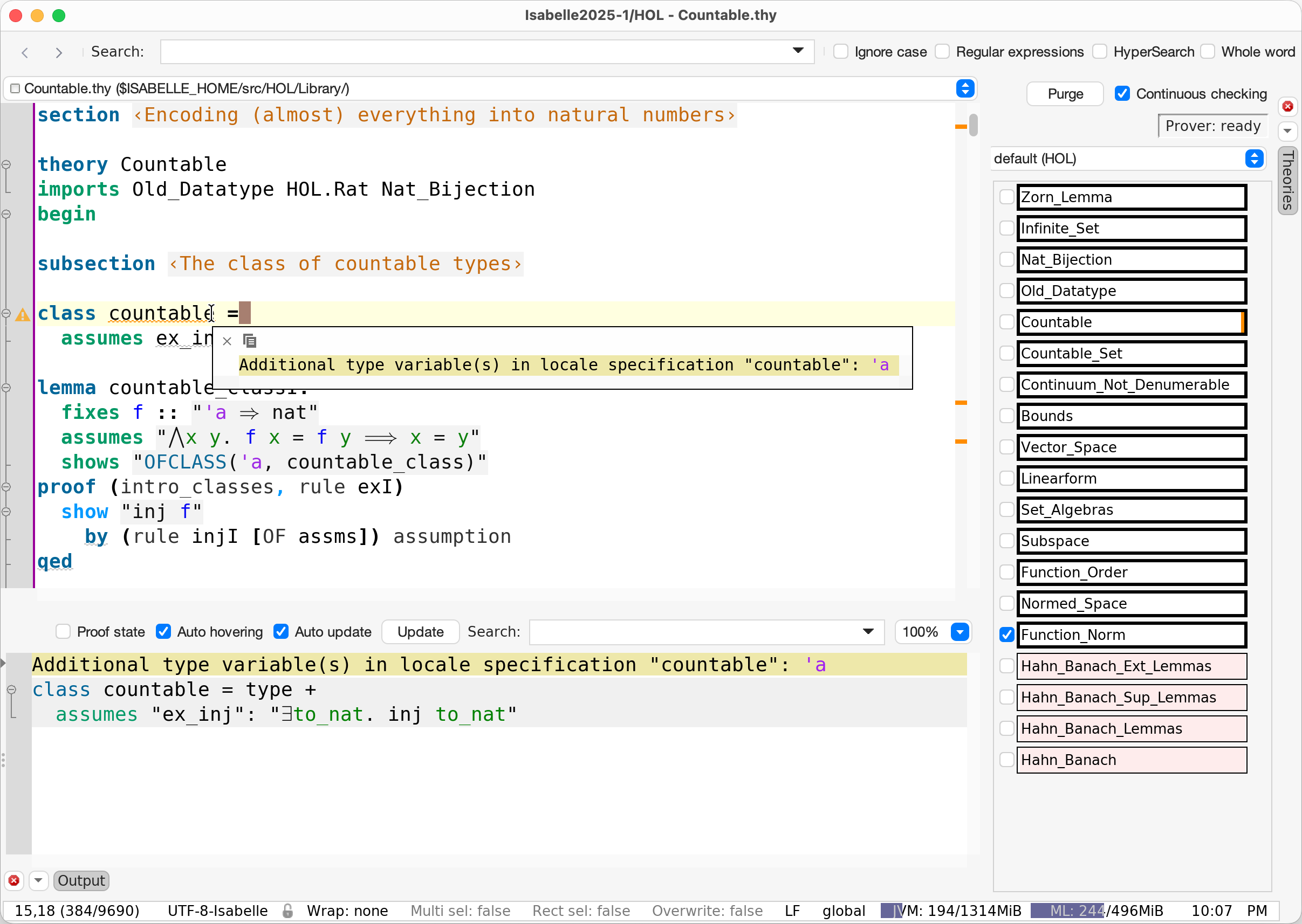Open the Countable.thy buffer switcher dropdown
The height and width of the screenshot is (924, 1302).
(x=965, y=89)
